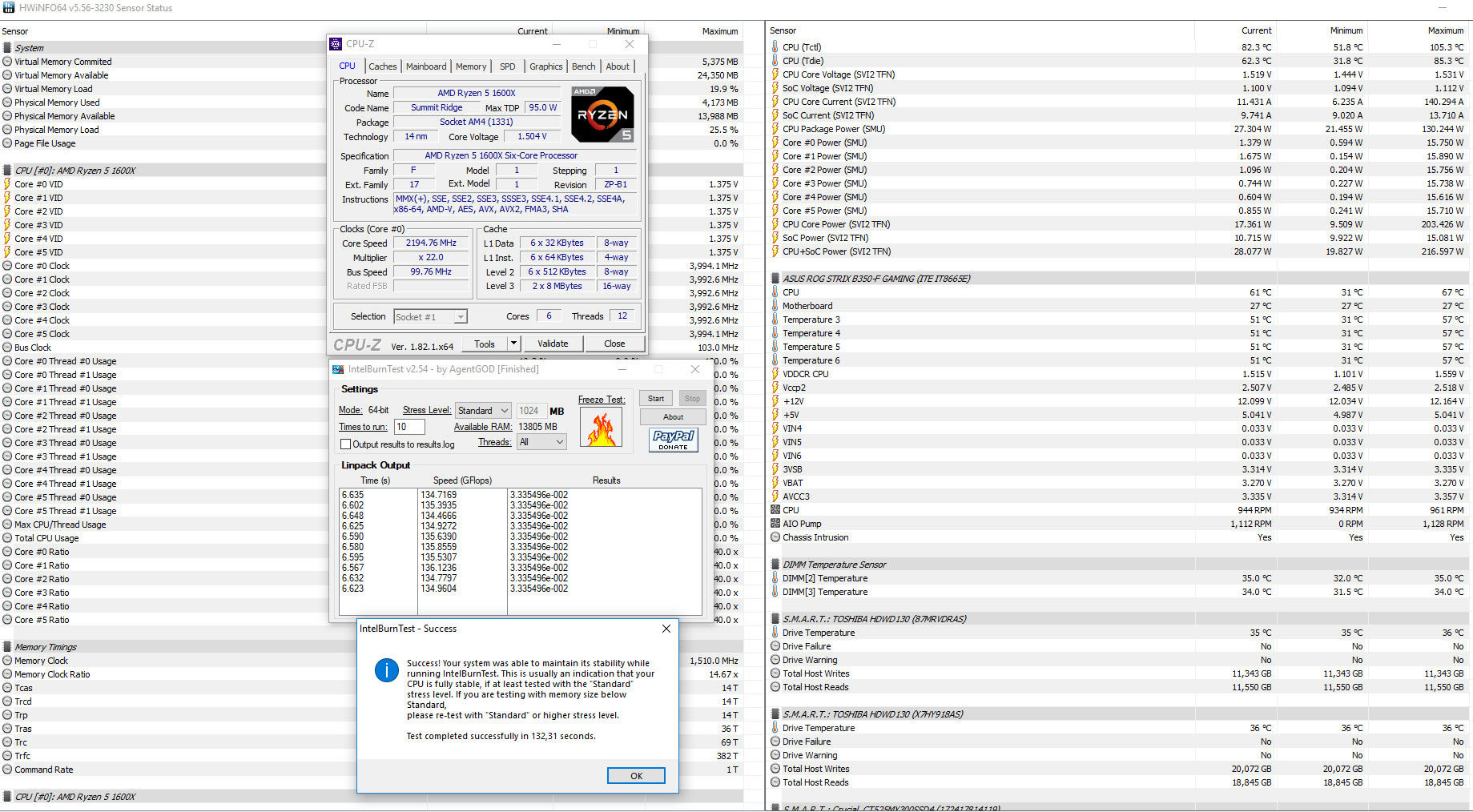Viewport: 1473px width, 812px height.
Task: Click the CPU Core Voltage lightning icon
Action: tap(775, 74)
